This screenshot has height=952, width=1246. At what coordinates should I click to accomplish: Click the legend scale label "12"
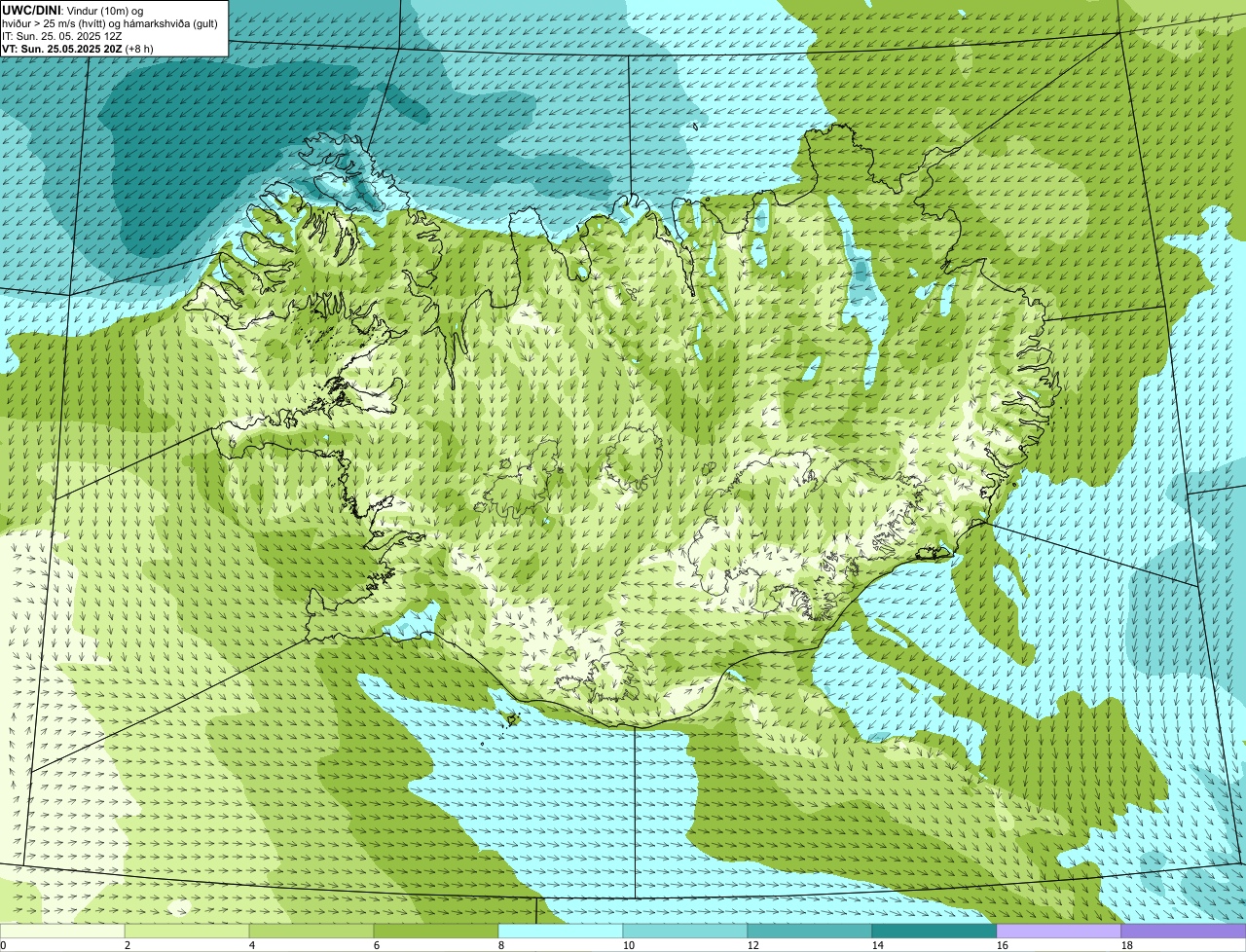click(x=753, y=945)
